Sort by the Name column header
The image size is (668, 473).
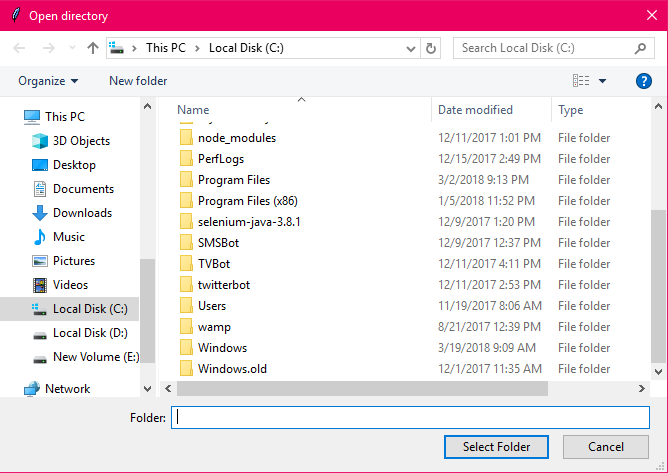click(x=193, y=110)
